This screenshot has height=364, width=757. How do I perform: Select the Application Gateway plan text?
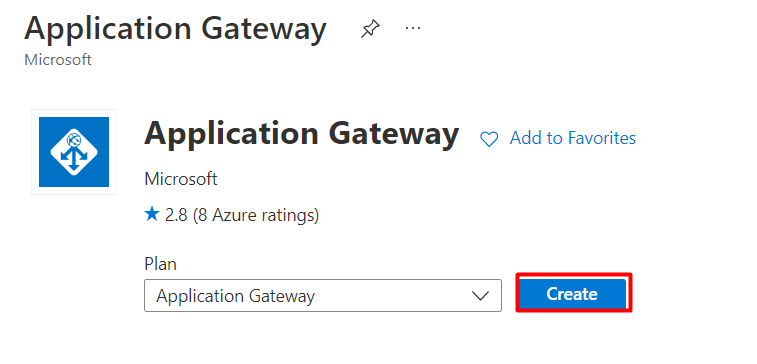[x=236, y=295]
